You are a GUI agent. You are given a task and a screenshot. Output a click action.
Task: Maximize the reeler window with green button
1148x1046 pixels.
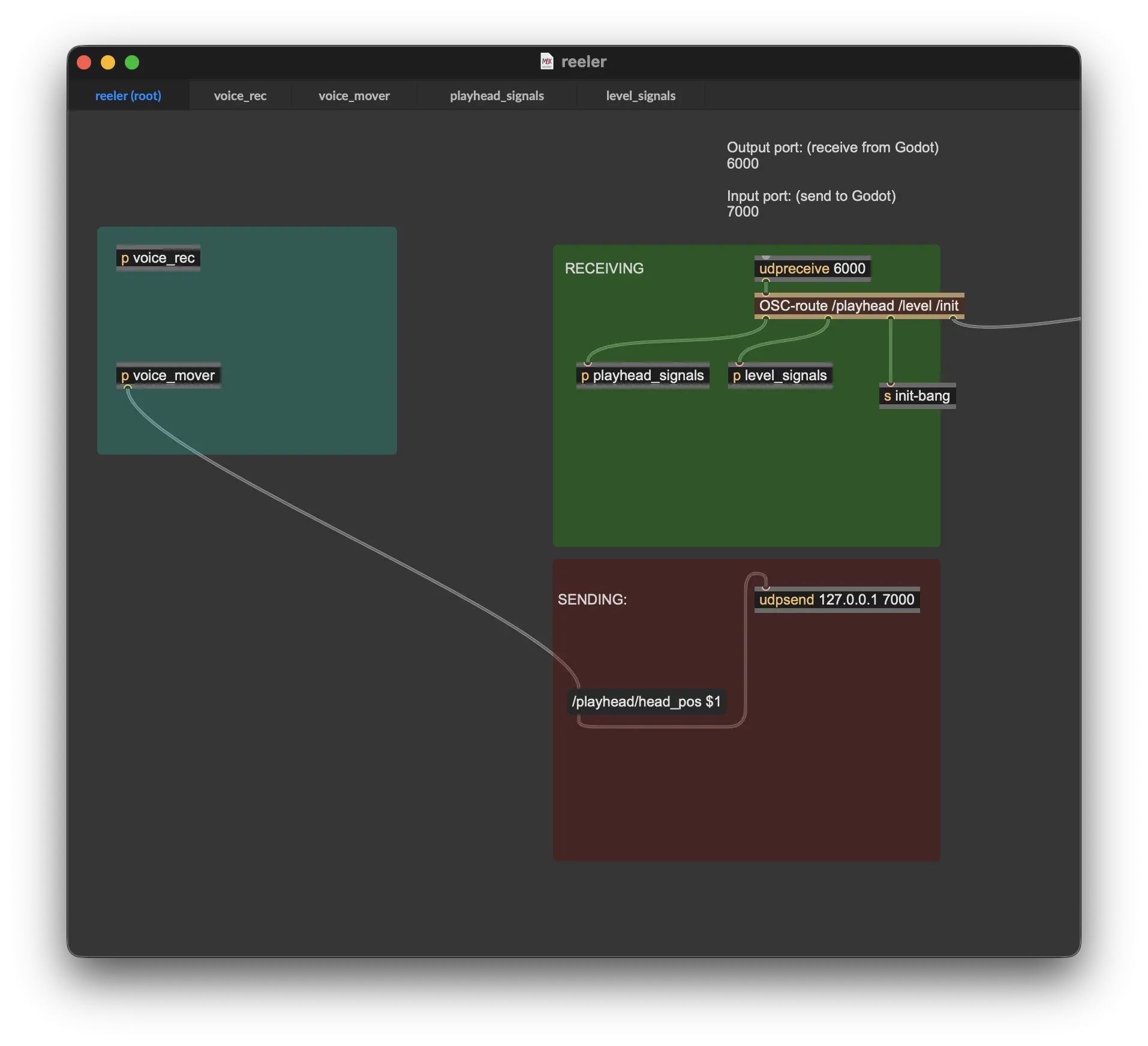click(132, 62)
